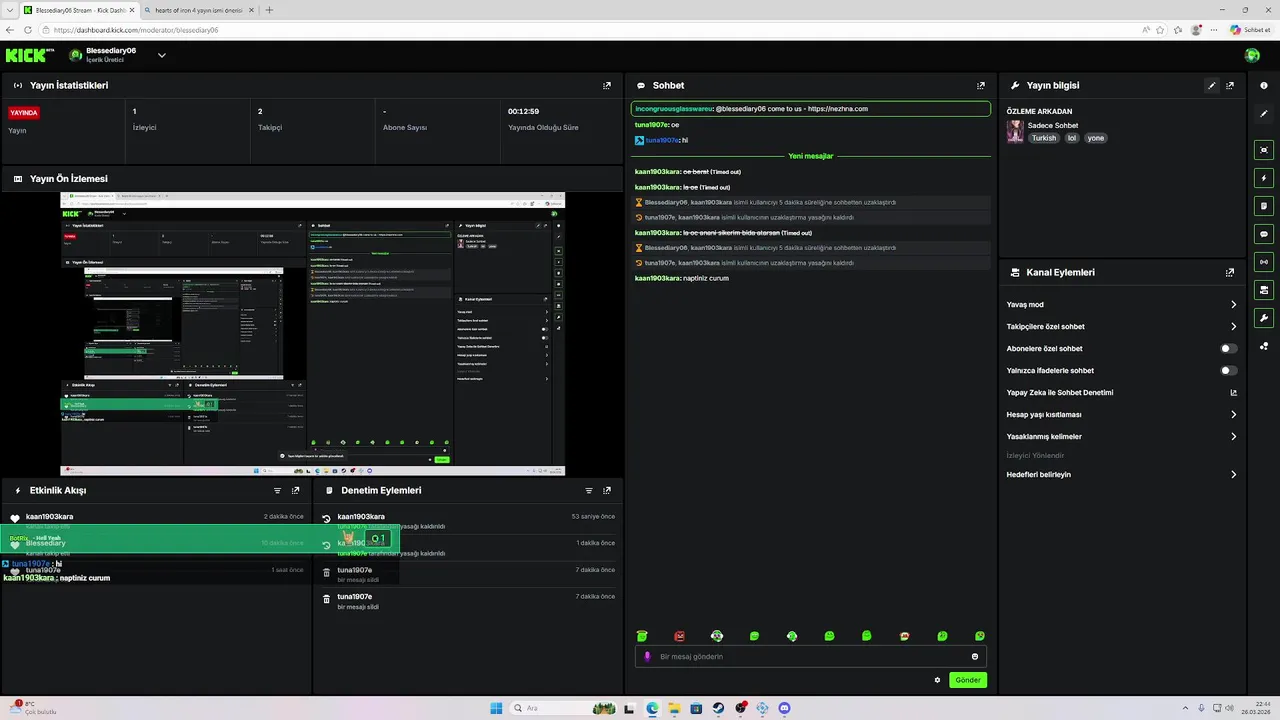Open chat settings gear icon
Image resolution: width=1280 pixels, height=720 pixels.
[x=937, y=680]
